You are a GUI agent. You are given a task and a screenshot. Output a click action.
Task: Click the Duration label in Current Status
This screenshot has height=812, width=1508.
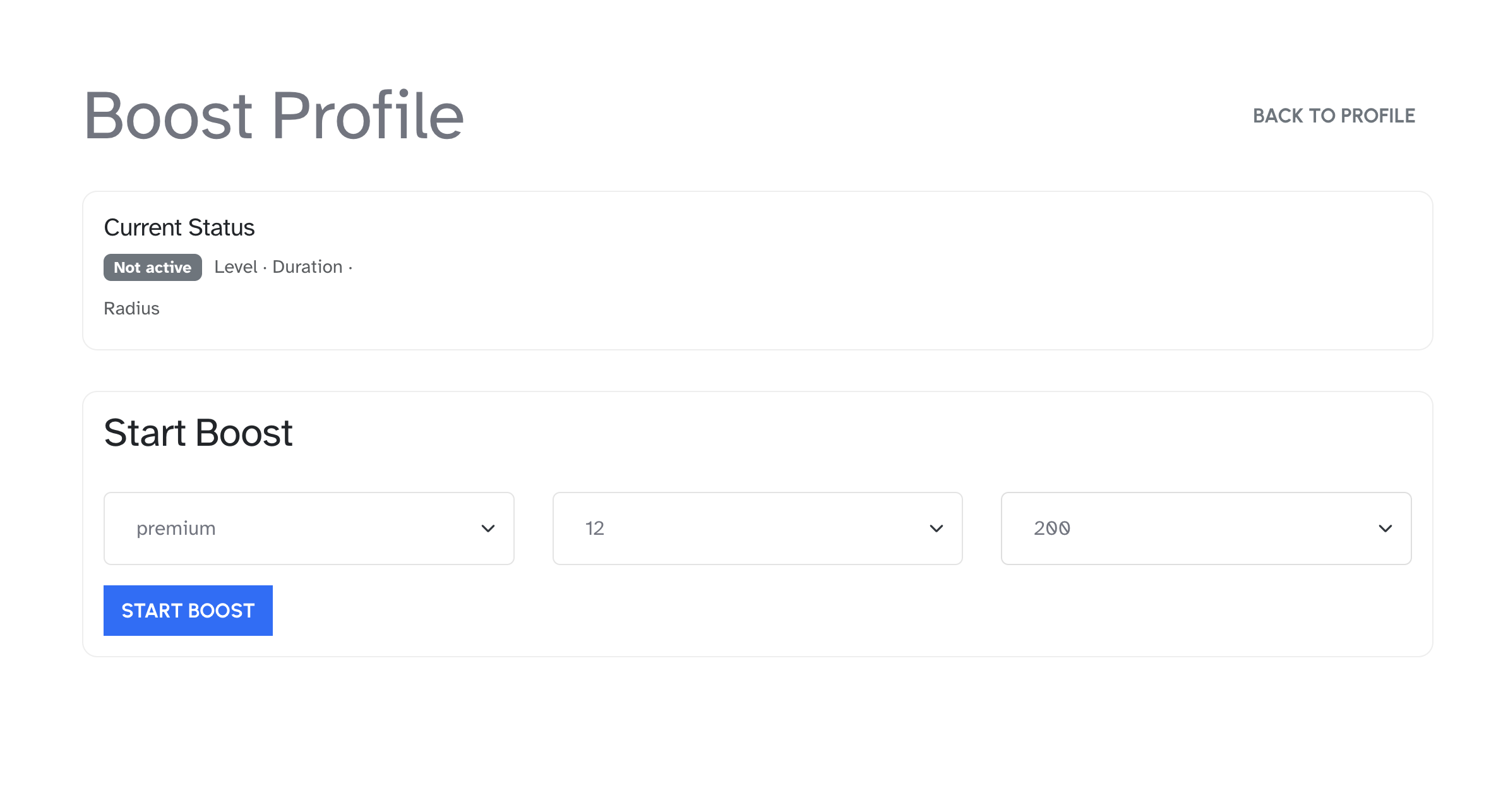[x=308, y=267]
